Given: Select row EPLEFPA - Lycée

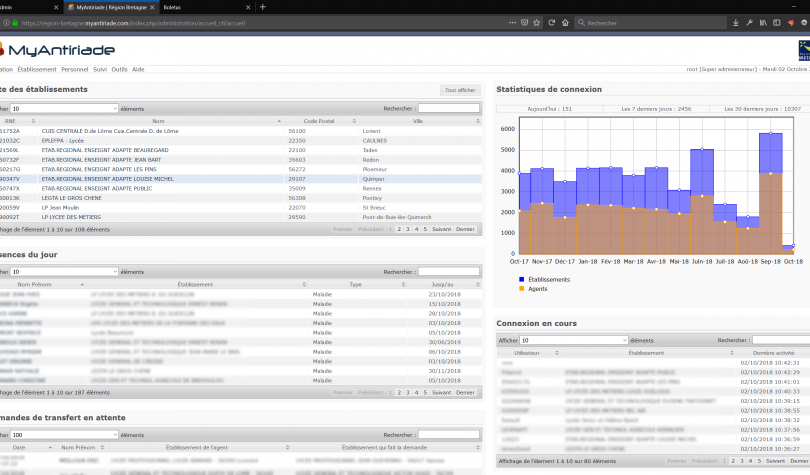Looking at the screenshot, I should coord(241,140).
